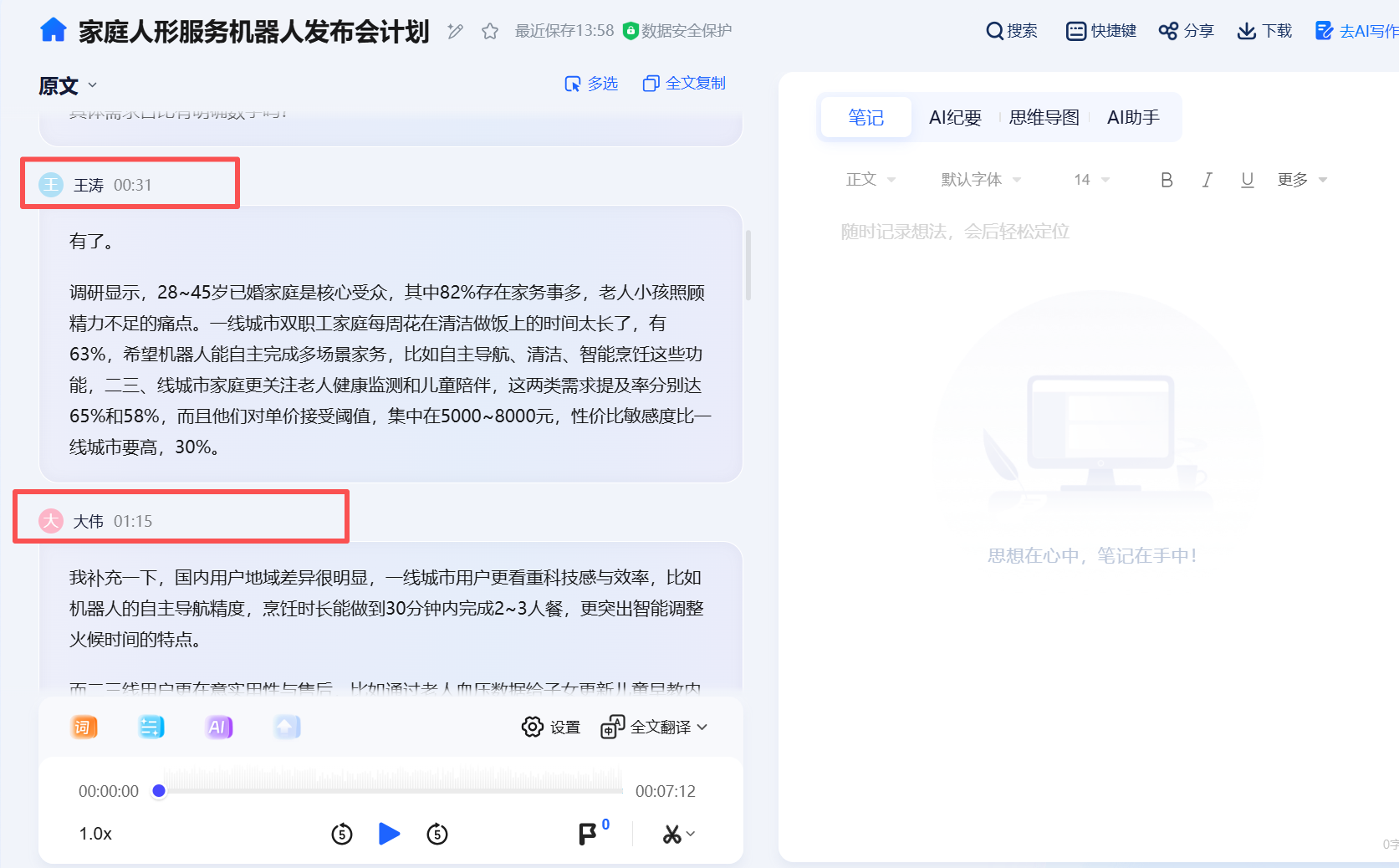This screenshot has height=868, width=1399.
Task: Open the 全文翻译 dropdown
Action: tap(655, 728)
